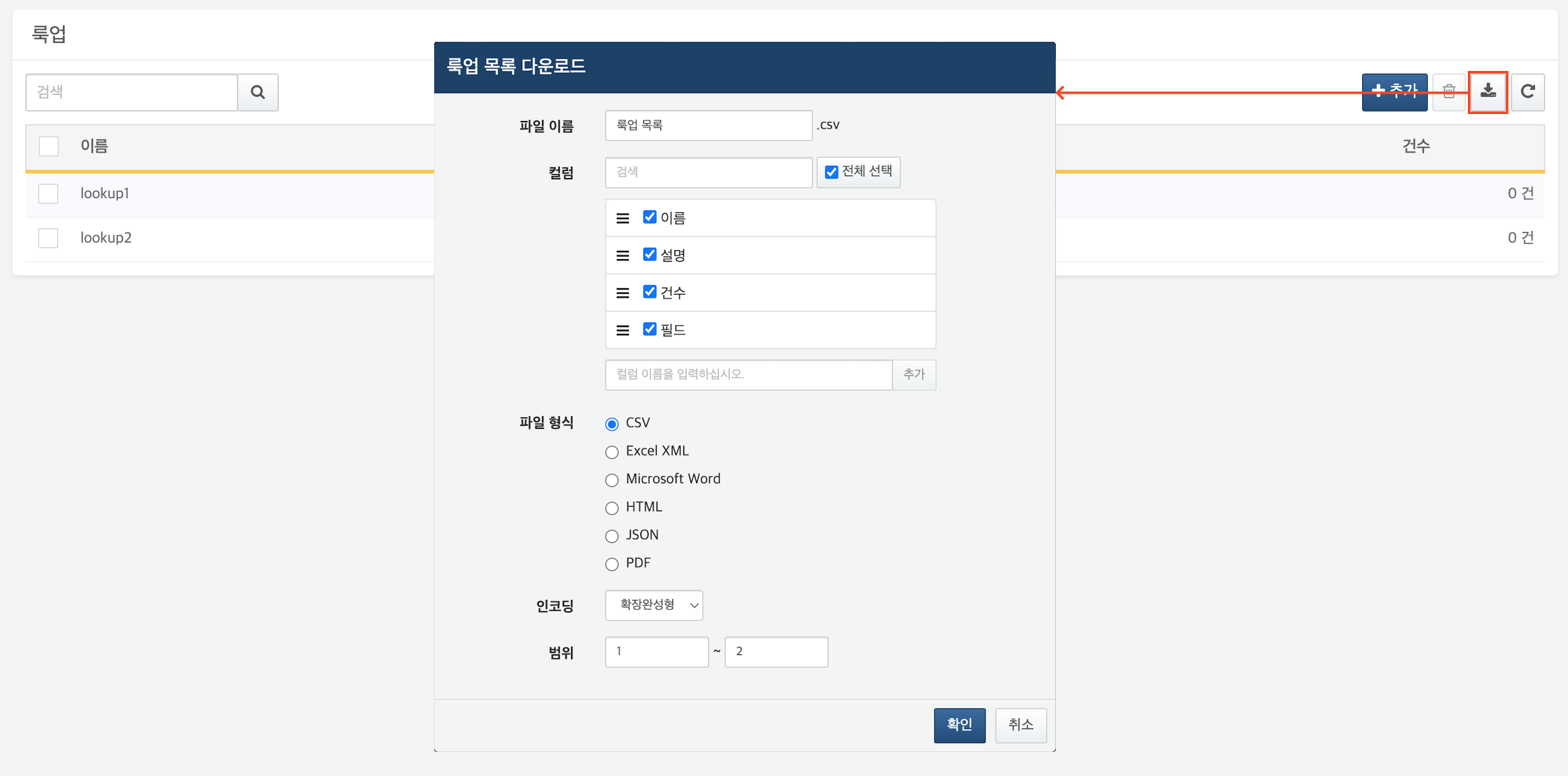Viewport: 1568px width, 776px height.
Task: Uncheck the 설명 column checkbox
Action: 650,255
